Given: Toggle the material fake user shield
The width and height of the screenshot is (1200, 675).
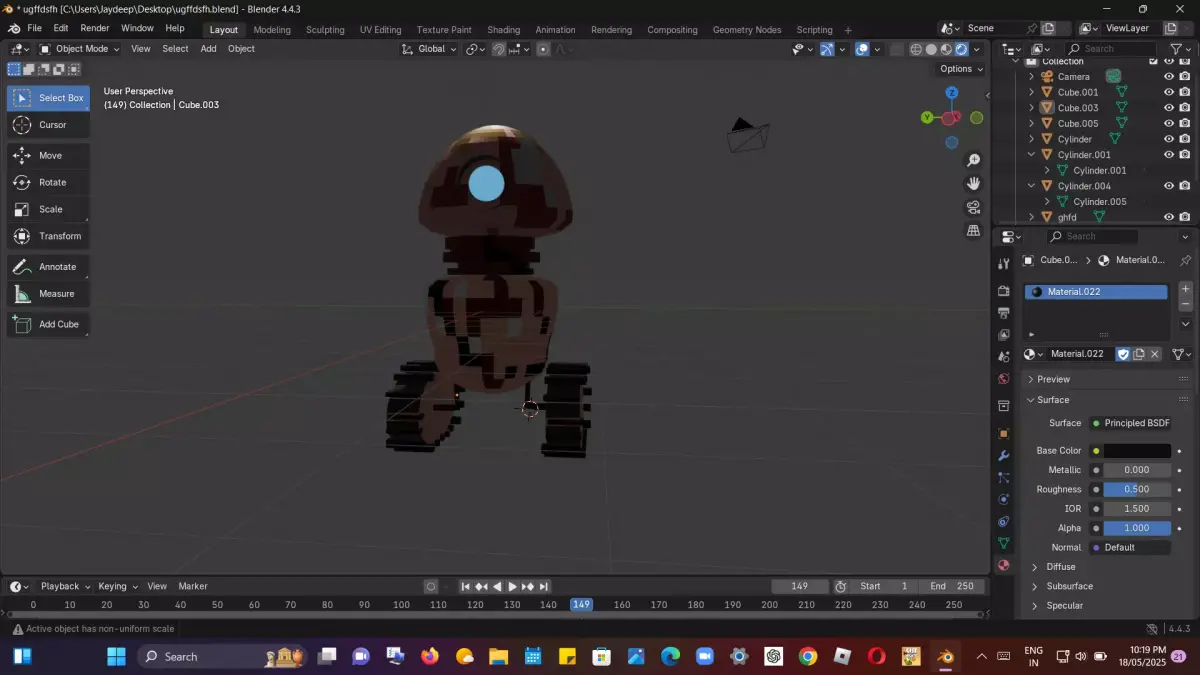Looking at the screenshot, I should [1123, 354].
